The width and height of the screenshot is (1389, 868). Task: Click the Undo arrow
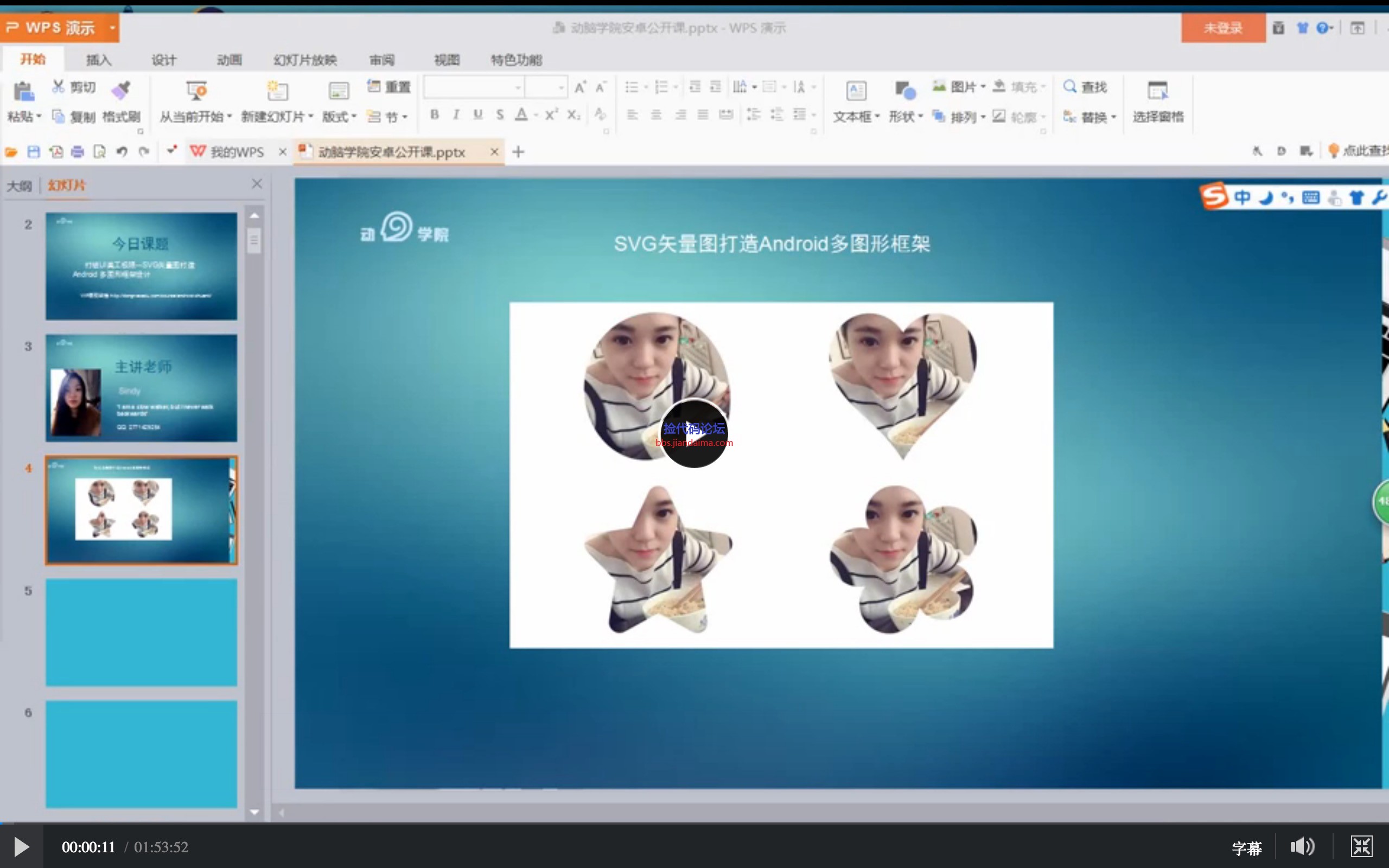point(122,152)
